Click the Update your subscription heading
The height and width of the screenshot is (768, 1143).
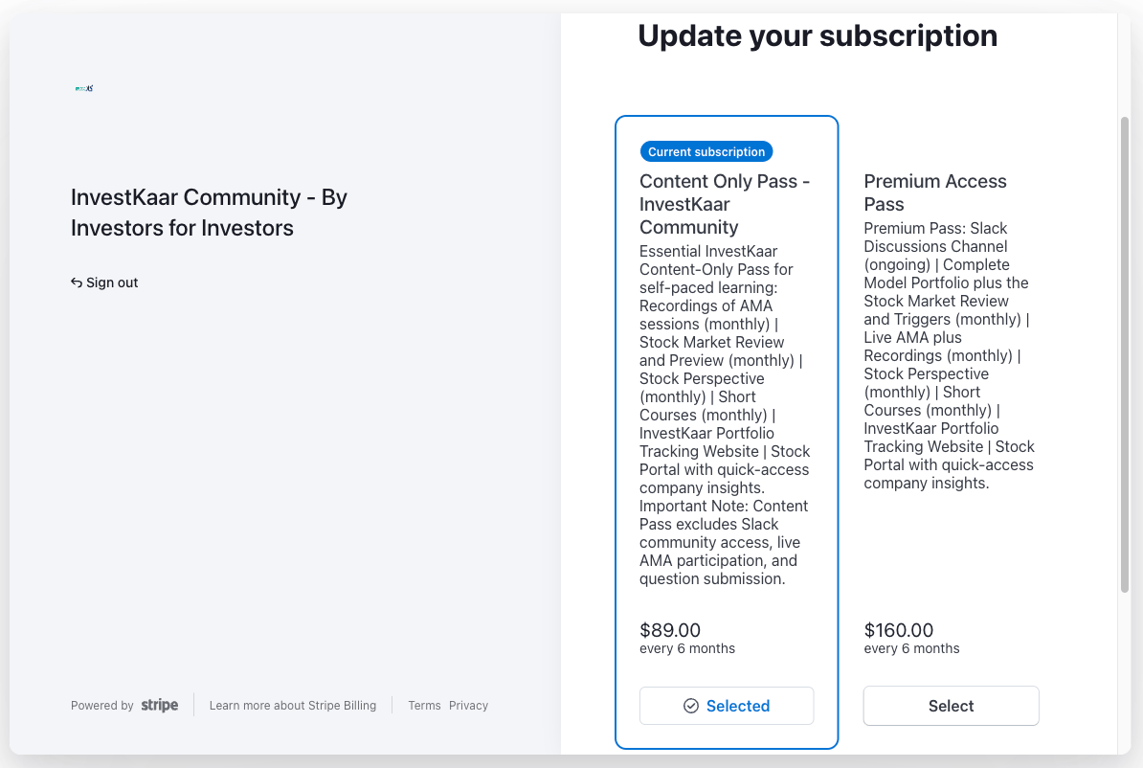(x=817, y=36)
